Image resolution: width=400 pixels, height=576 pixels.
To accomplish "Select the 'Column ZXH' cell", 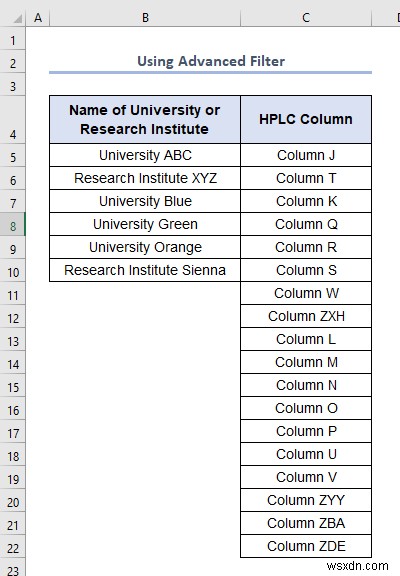I will coord(306,316).
